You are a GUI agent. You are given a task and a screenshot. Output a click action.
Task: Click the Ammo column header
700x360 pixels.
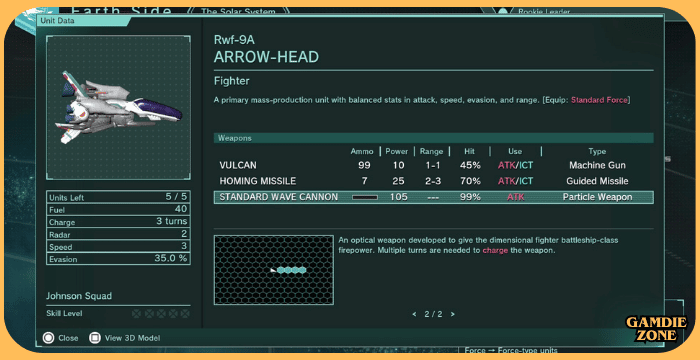coord(362,151)
